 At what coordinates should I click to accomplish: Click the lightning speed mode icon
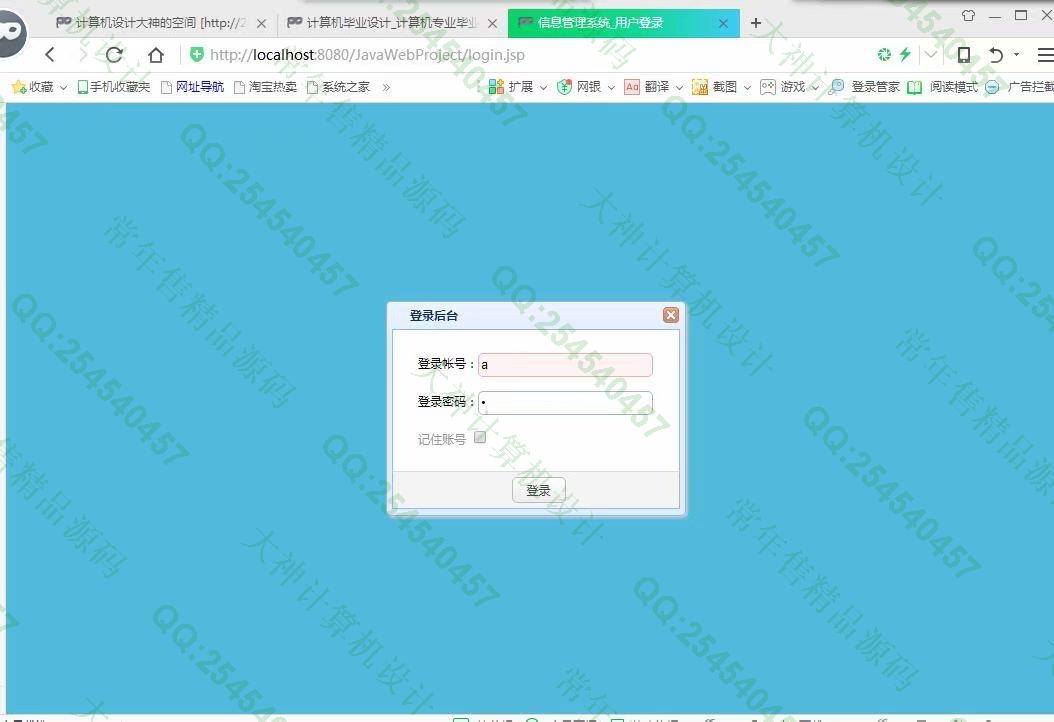(x=905, y=54)
